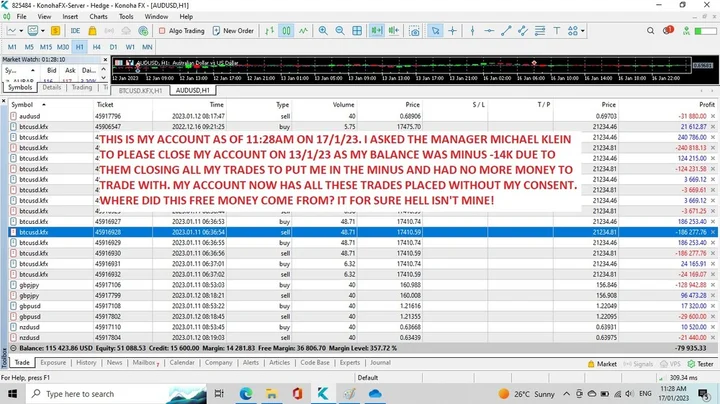Switch to the History tab

point(86,363)
